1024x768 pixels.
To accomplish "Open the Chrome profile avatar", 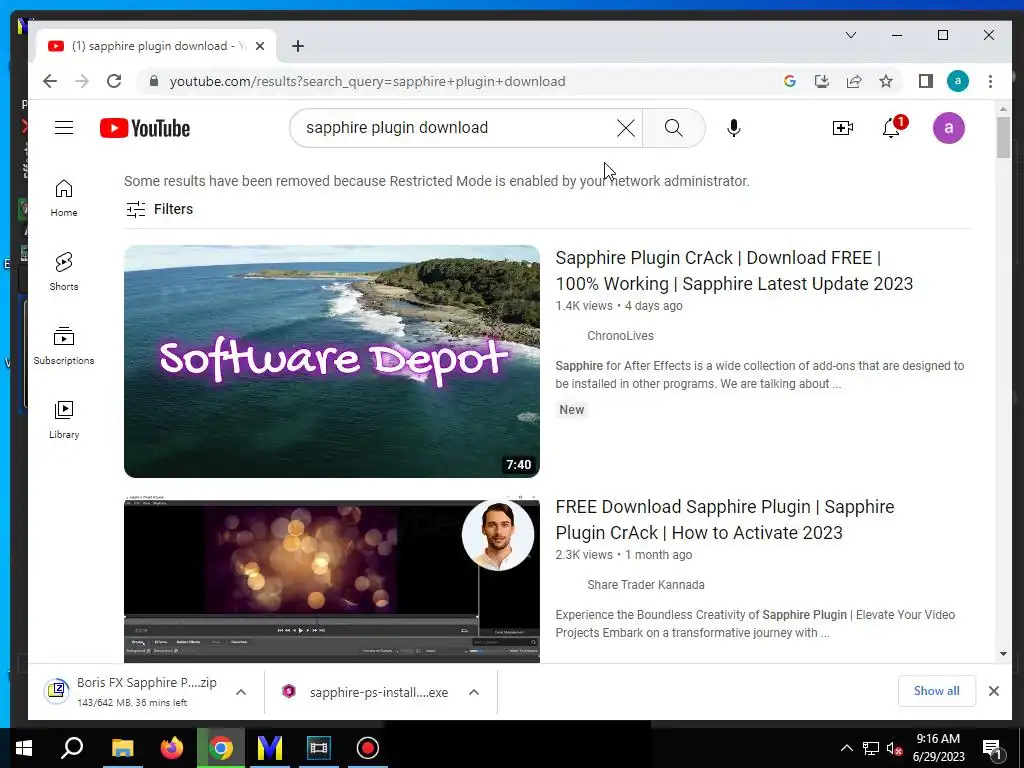I will pyautogui.click(x=957, y=81).
